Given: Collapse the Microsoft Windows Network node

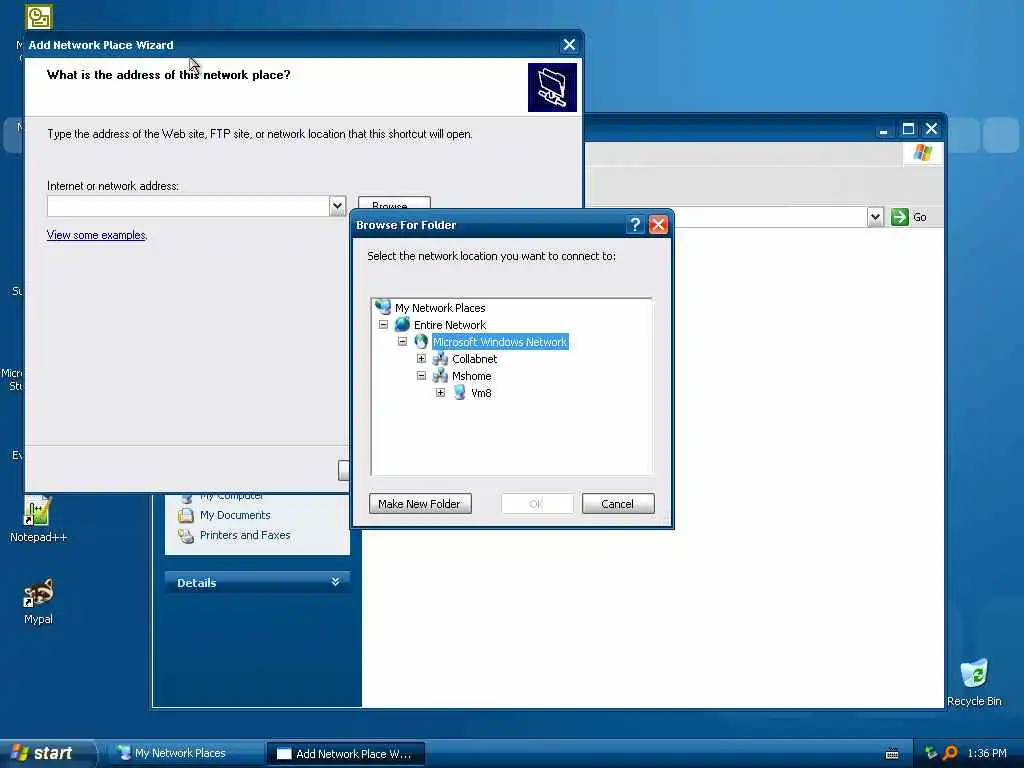Looking at the screenshot, I should click(402, 342).
